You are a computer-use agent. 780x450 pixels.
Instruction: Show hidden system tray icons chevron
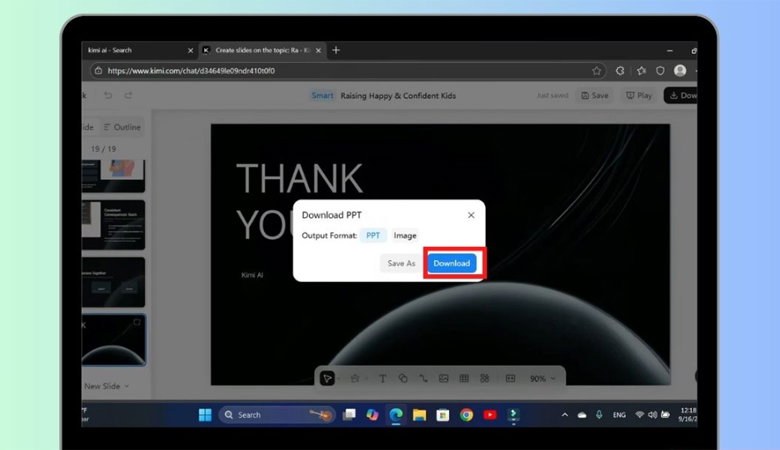(565, 415)
